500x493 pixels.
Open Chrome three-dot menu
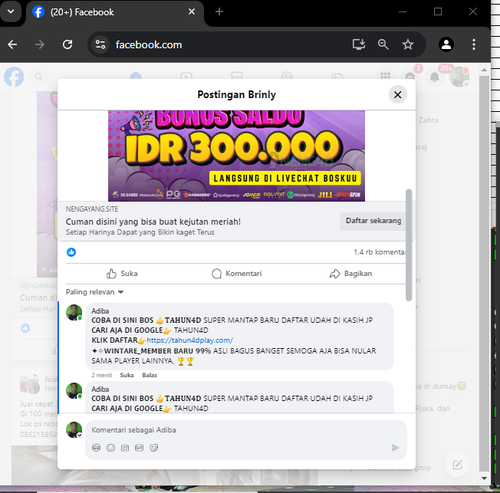(474, 44)
